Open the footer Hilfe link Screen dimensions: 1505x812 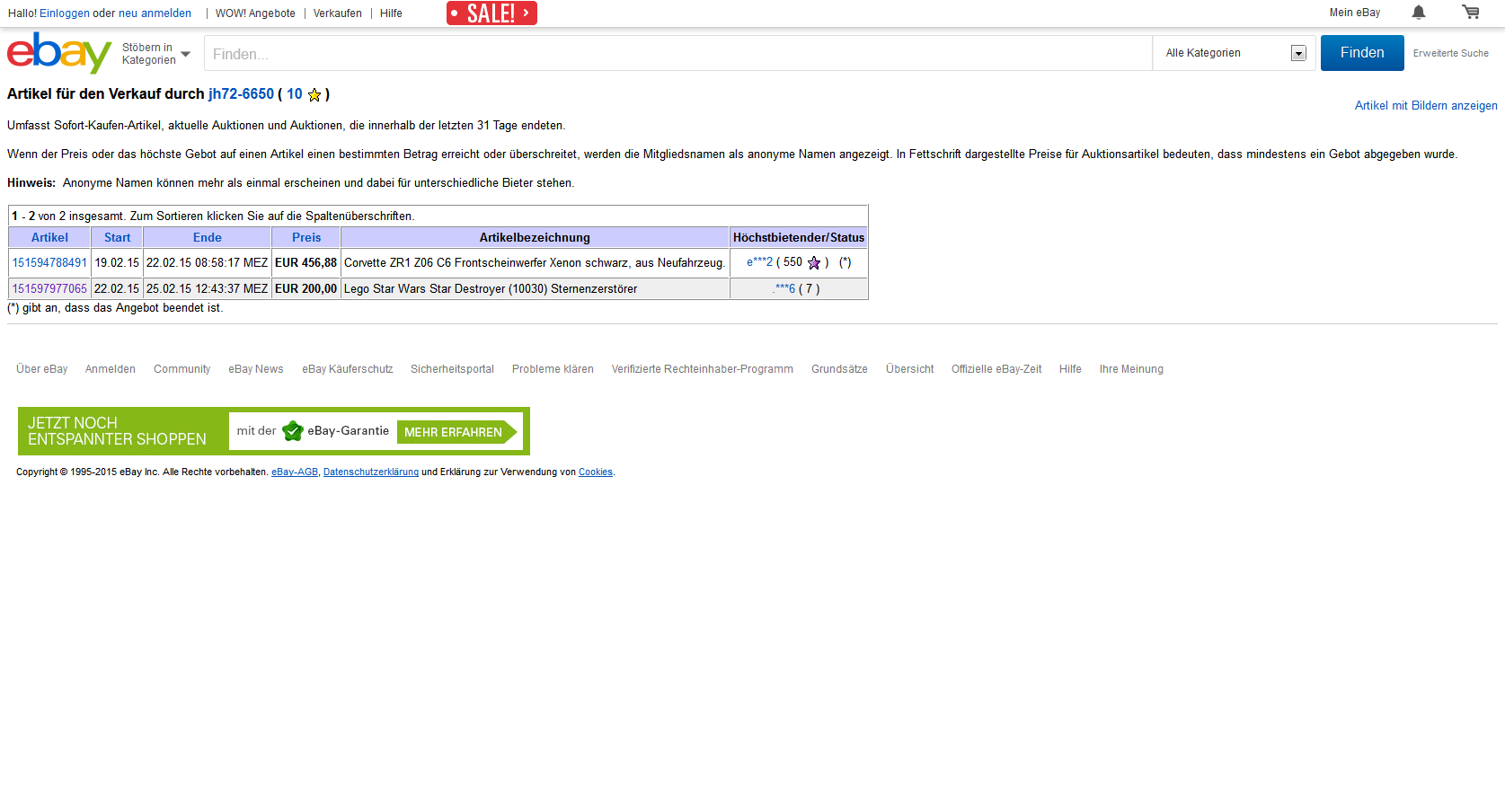(1070, 369)
